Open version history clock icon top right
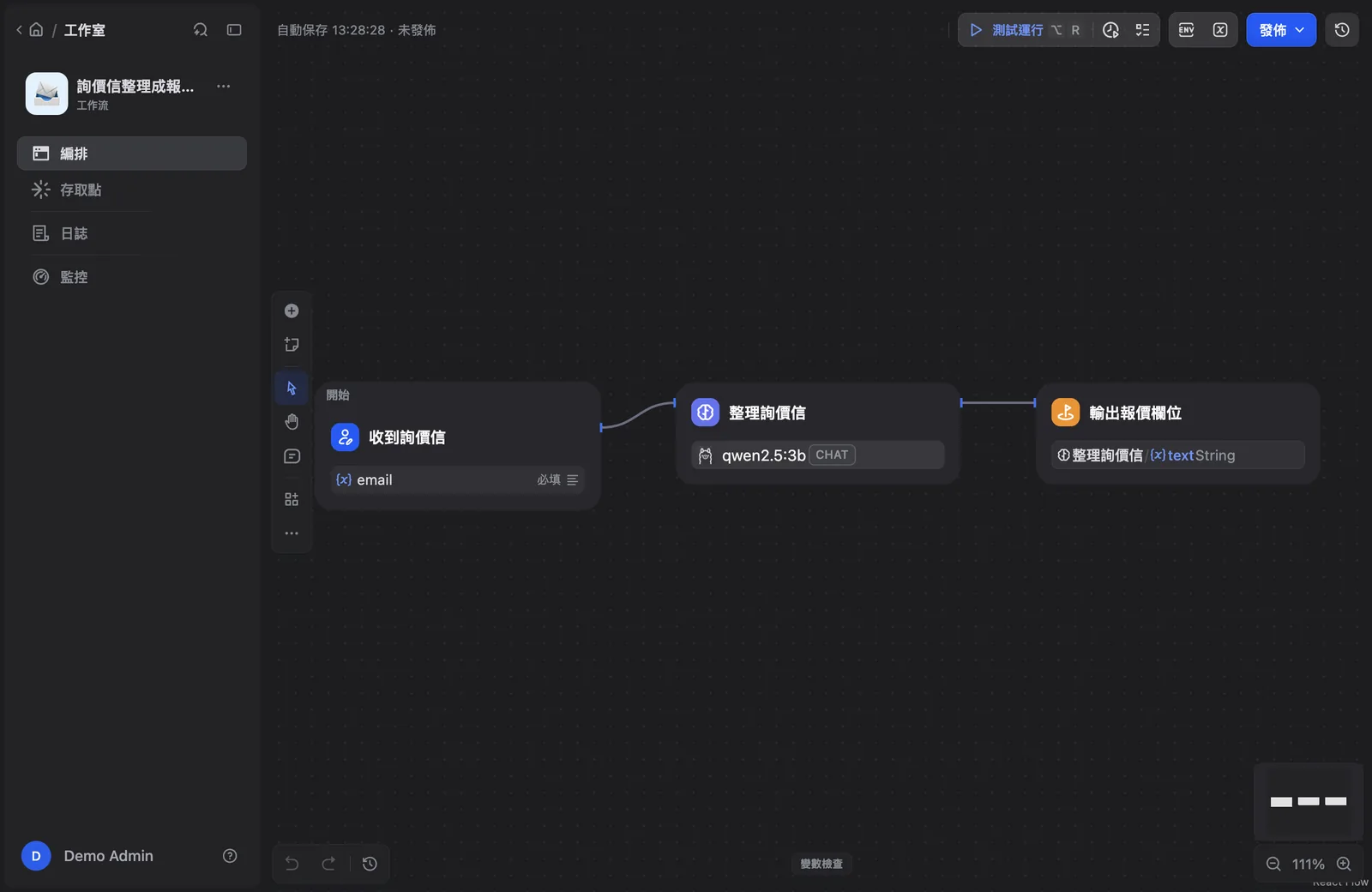 click(1342, 30)
